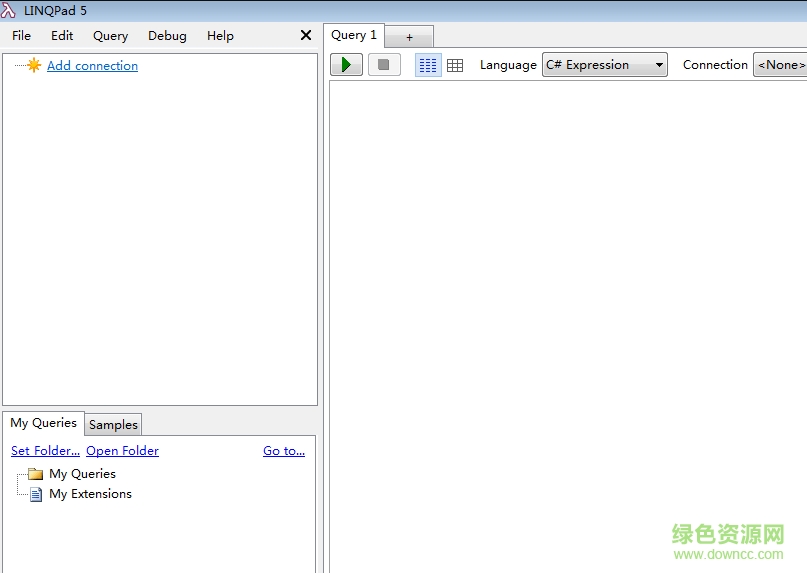Switch results to data grid view icon
The image size is (807, 573).
pos(455,65)
